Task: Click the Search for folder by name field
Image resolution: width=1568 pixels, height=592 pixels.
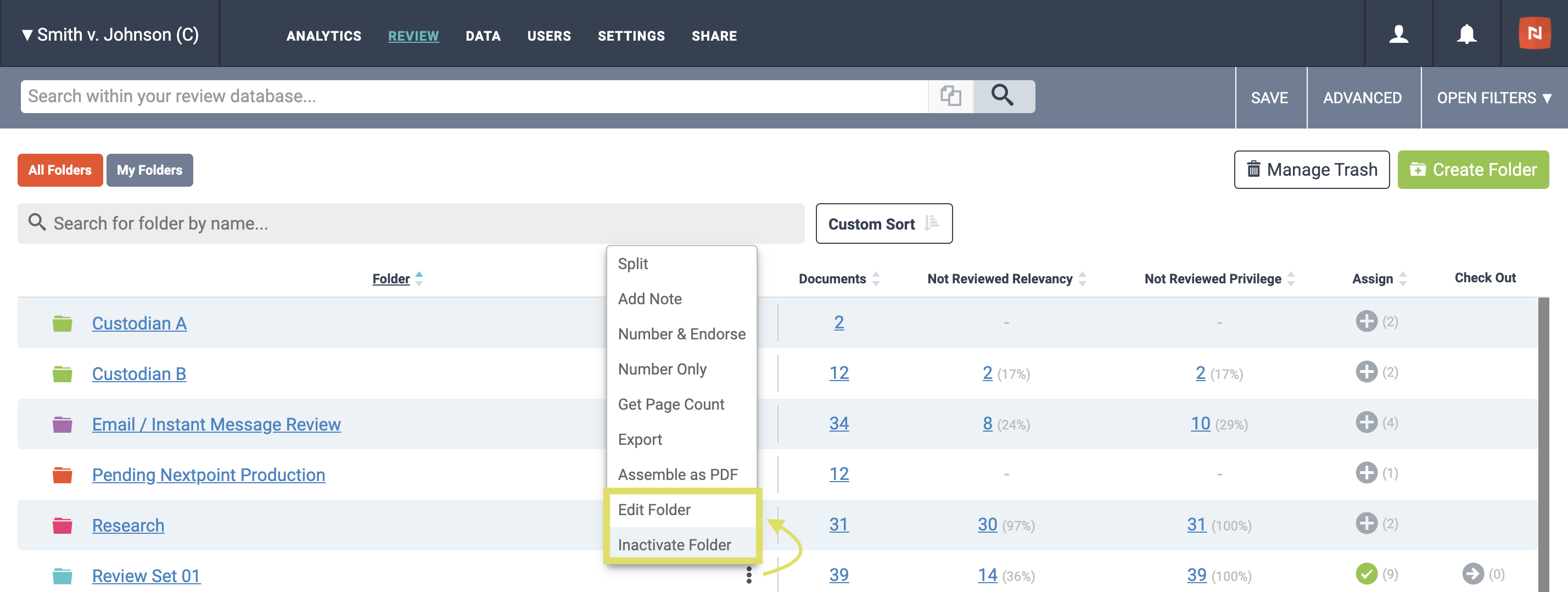Action: 411,224
